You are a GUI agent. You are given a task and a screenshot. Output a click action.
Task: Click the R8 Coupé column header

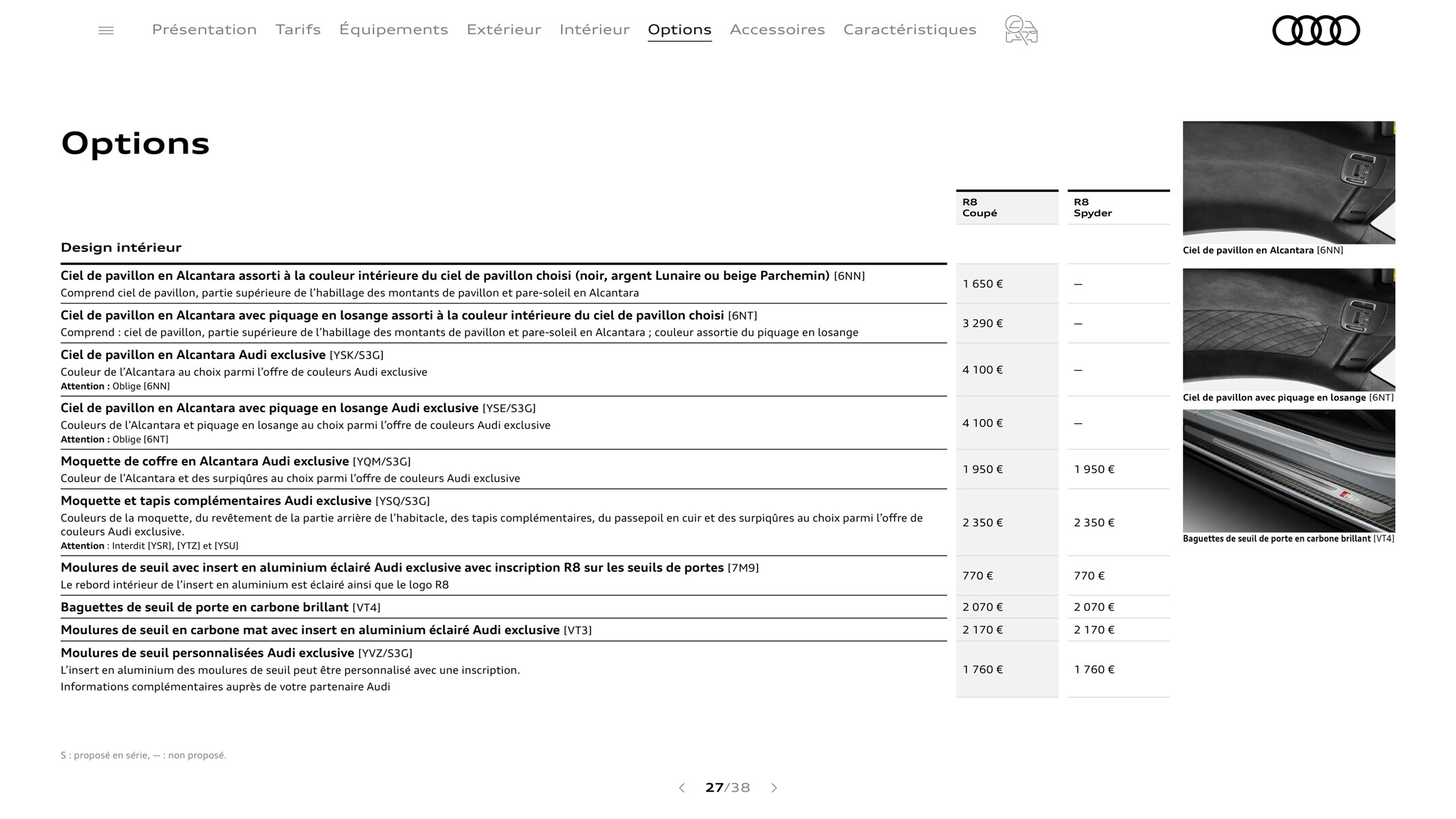coord(1007,207)
